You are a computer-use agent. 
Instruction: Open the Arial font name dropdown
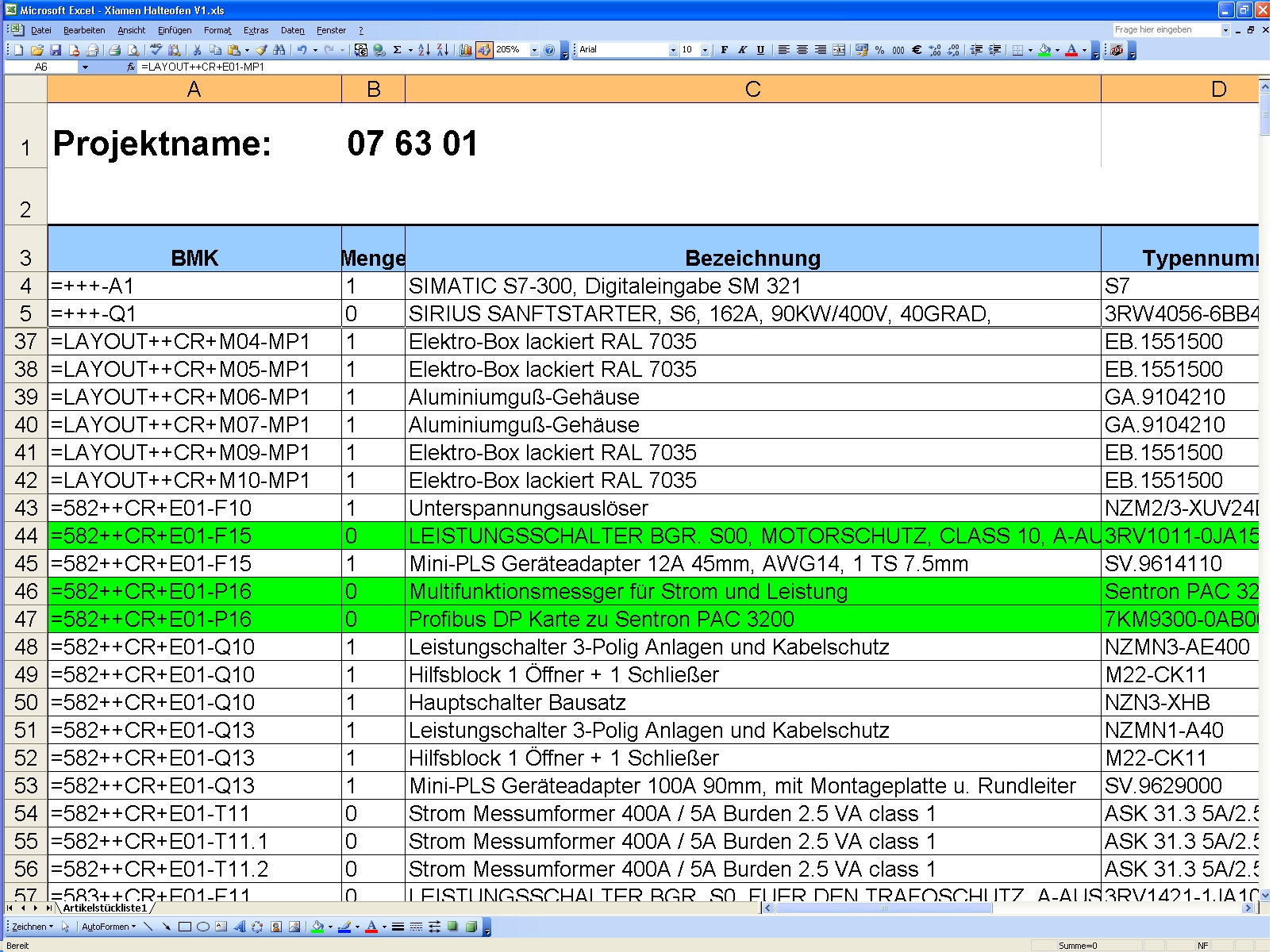673,50
